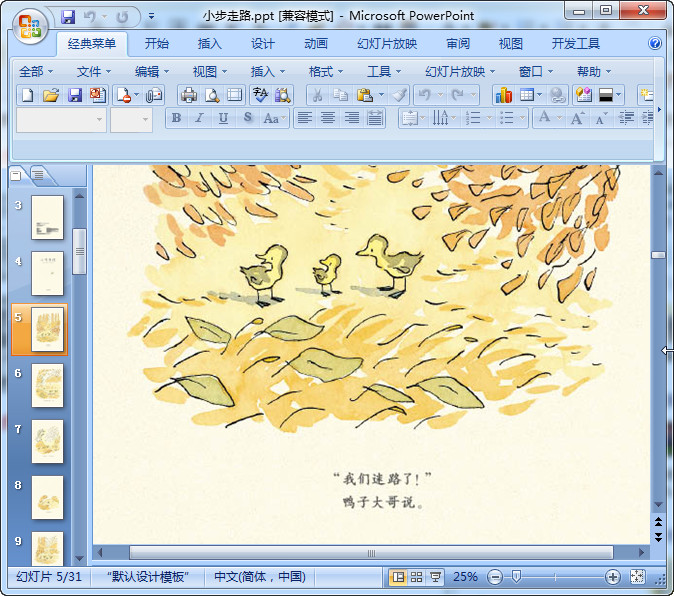Switch to Outline tab in slide pane
The image size is (674, 596).
click(39, 175)
